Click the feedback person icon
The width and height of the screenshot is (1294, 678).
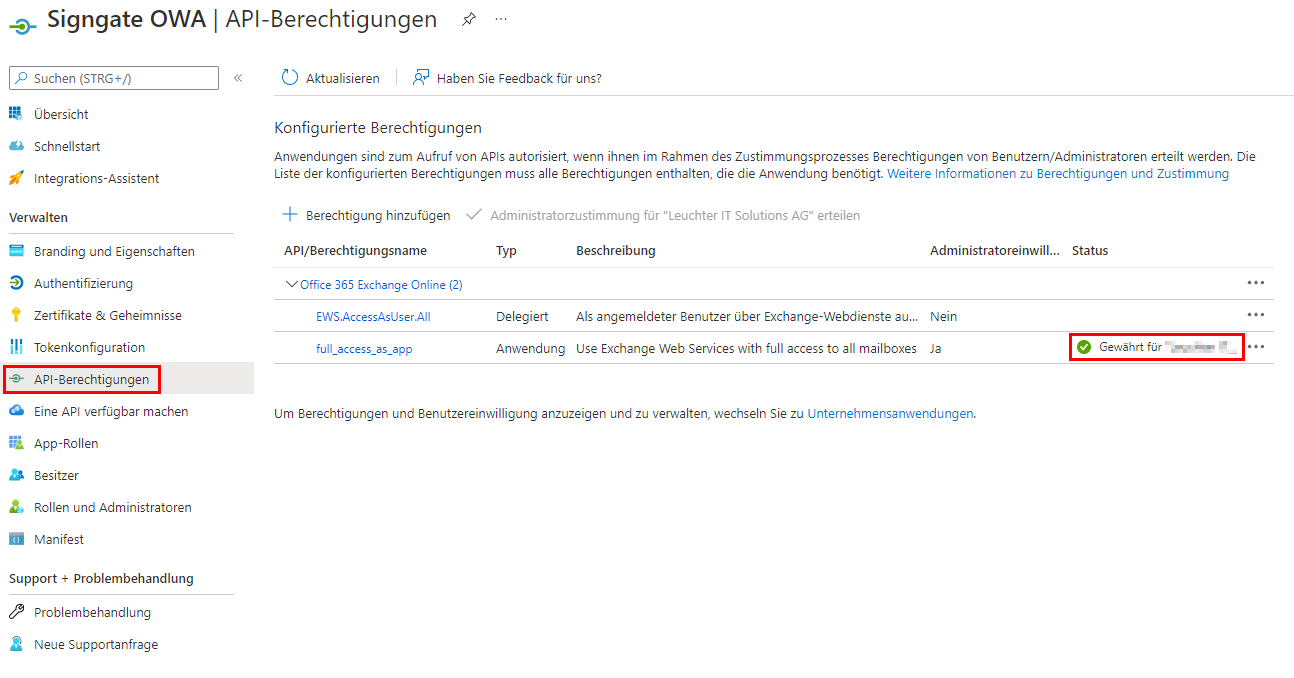(x=421, y=78)
